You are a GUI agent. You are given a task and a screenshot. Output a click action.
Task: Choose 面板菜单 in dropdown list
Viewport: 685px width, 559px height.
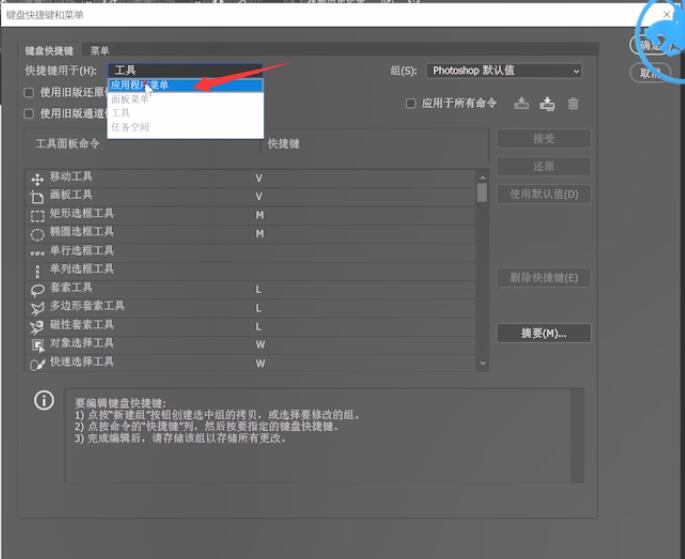pos(185,99)
